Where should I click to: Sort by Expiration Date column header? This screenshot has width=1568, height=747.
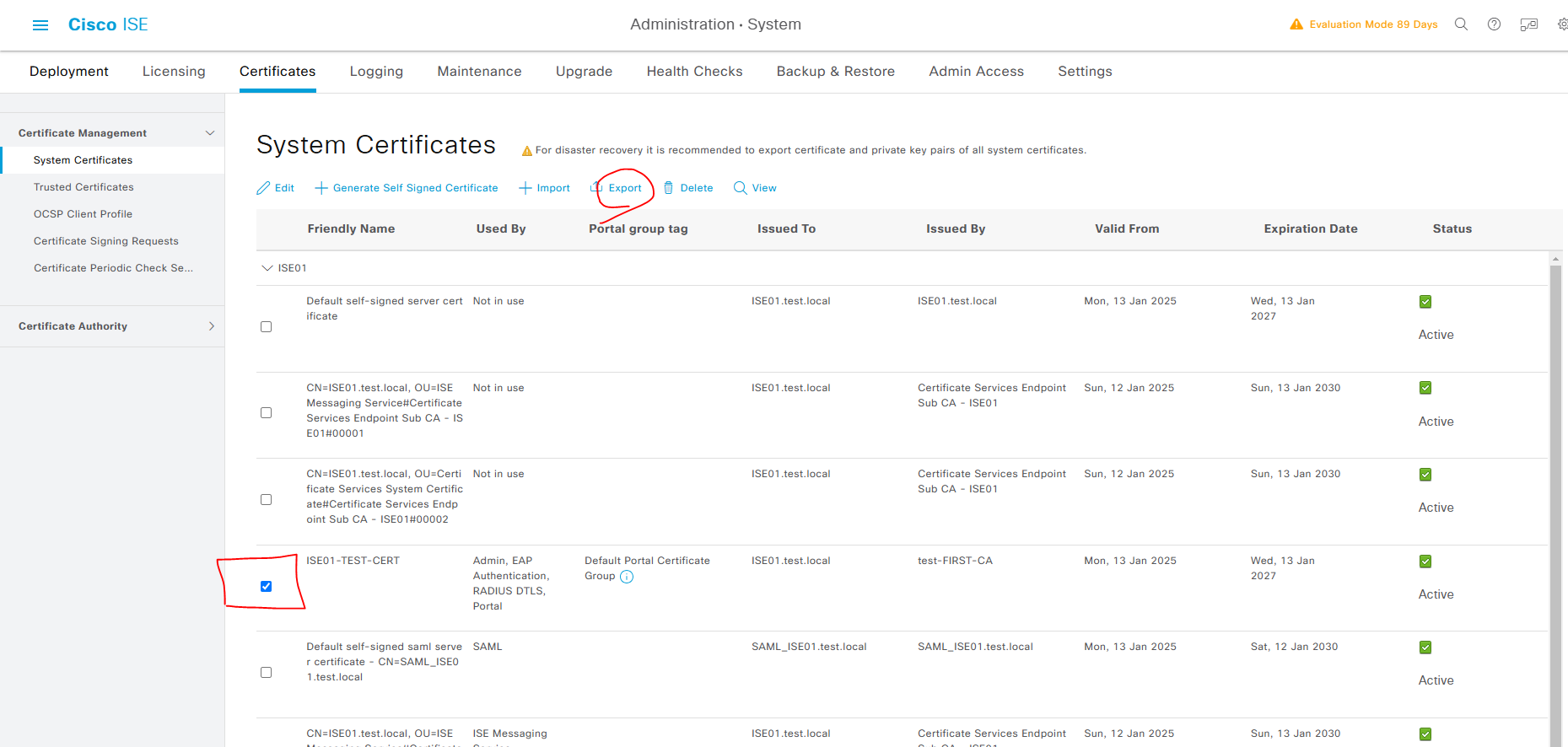tap(1311, 228)
